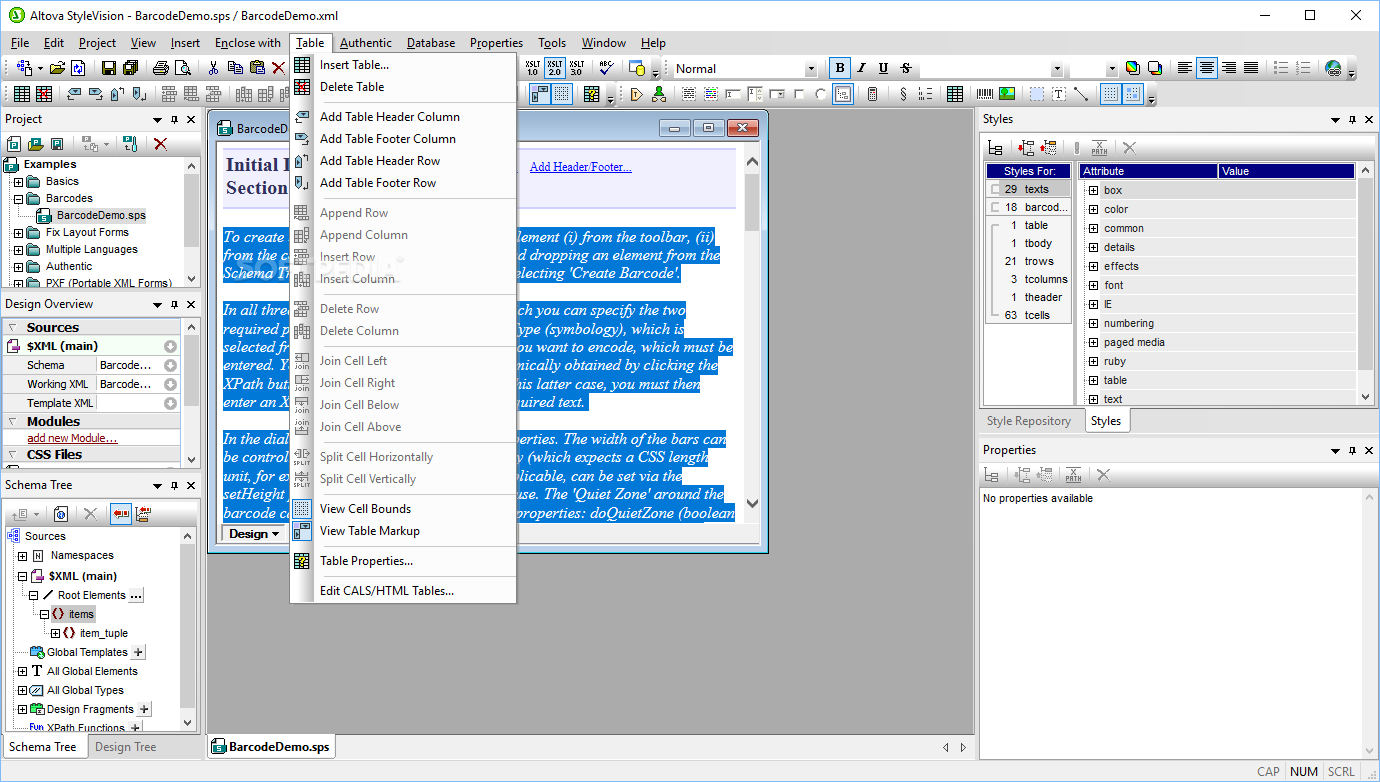Collapse the Sources section in Design Overview
1380x782 pixels.
click(x=13, y=328)
